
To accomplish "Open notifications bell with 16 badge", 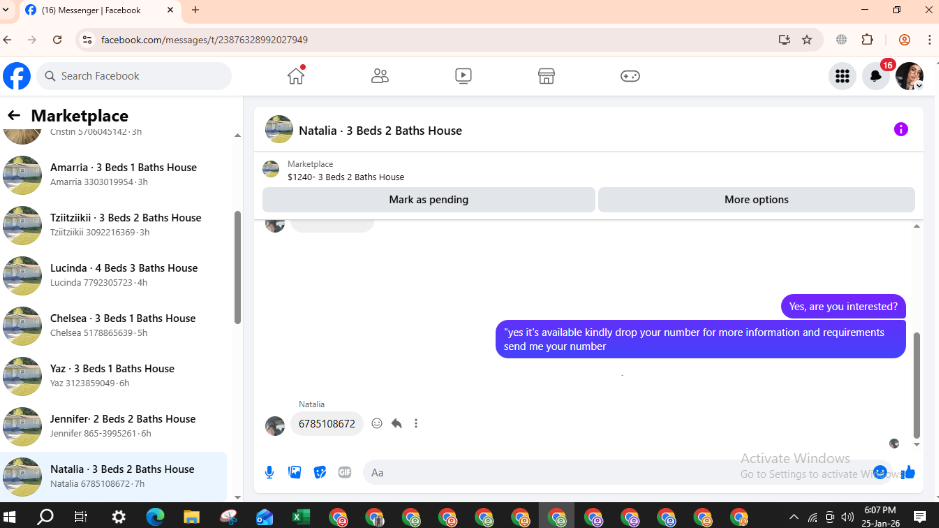I will [876, 76].
